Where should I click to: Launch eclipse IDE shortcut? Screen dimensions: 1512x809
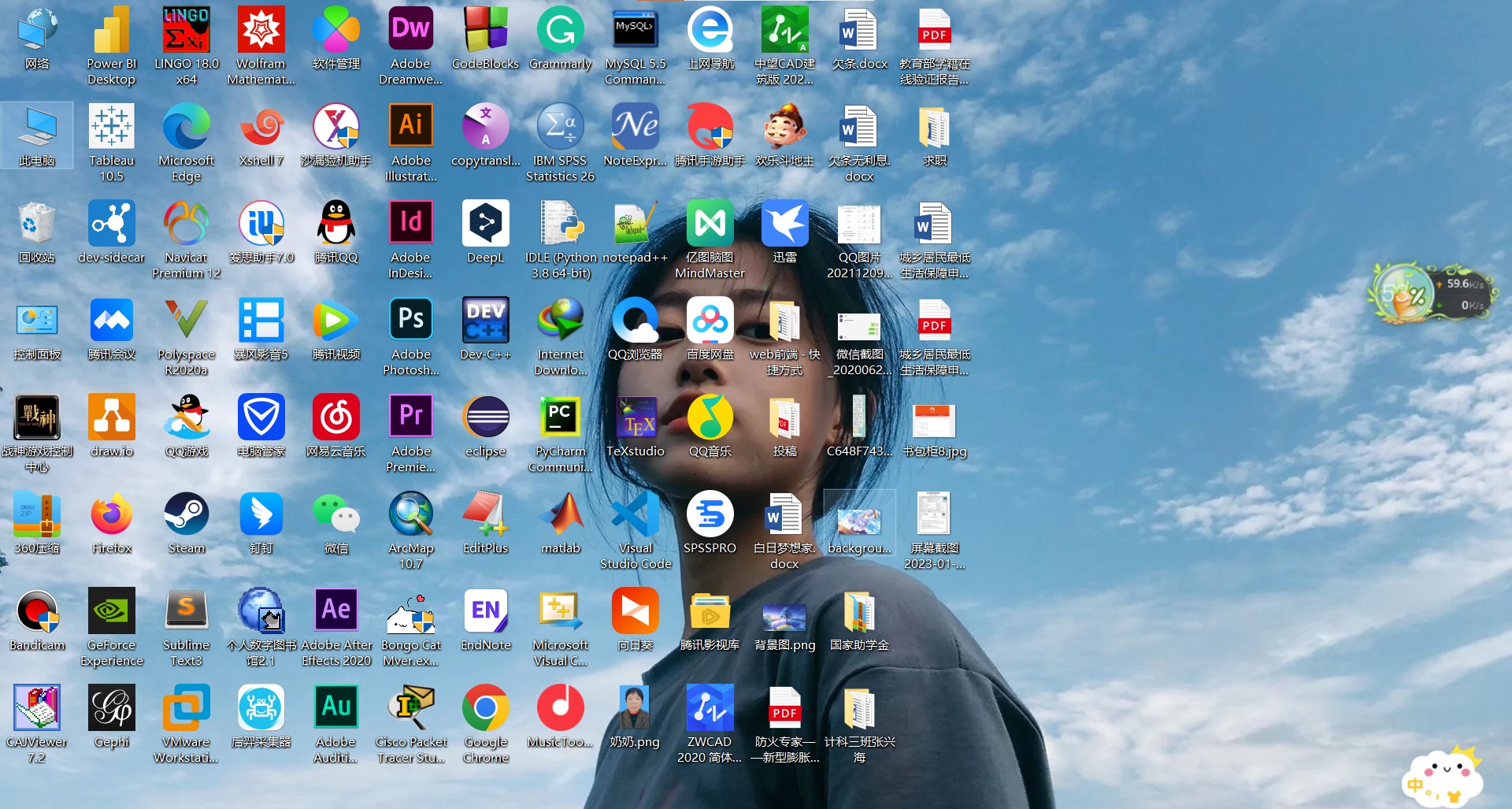coord(485,417)
